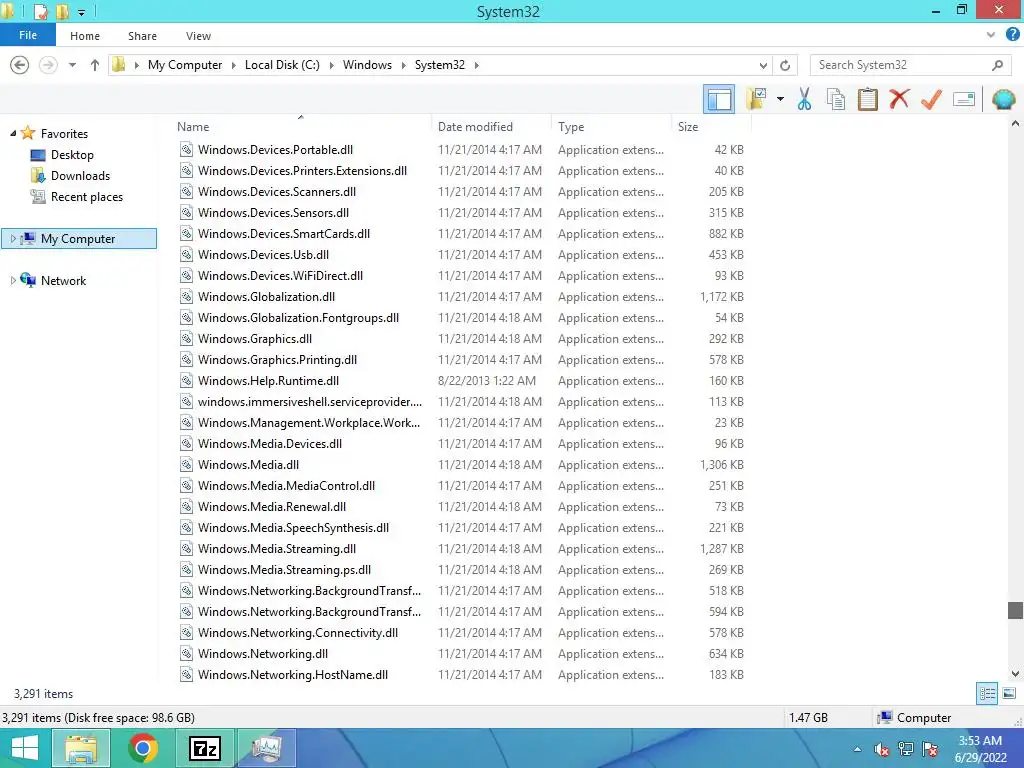1024x768 pixels.
Task: Click the Paste clipboard icon
Action: tap(867, 99)
